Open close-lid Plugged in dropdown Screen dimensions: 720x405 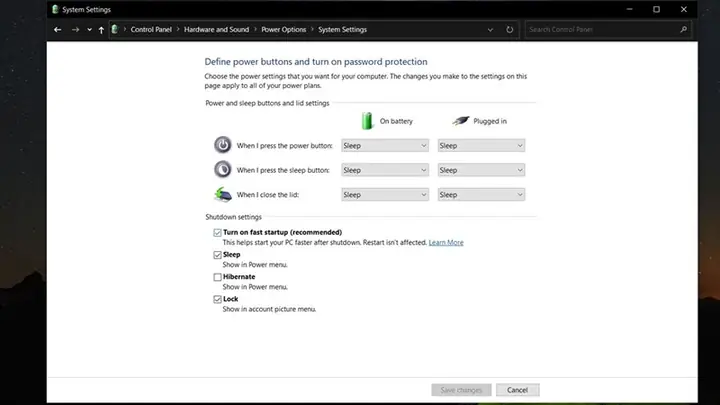pyautogui.click(x=481, y=195)
